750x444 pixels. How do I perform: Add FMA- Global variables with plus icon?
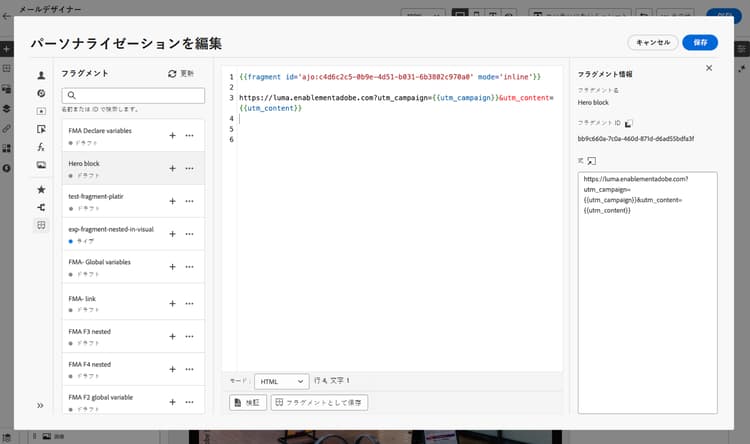pyautogui.click(x=172, y=266)
